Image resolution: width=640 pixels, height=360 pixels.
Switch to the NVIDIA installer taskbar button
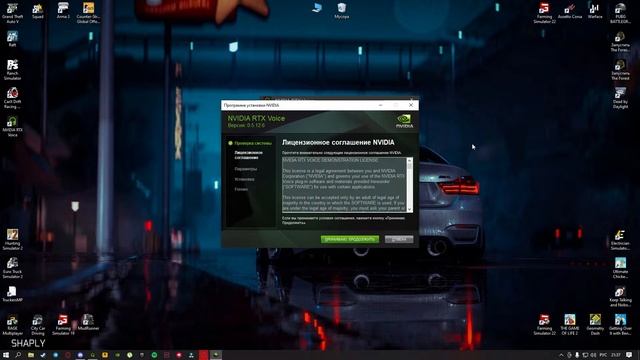click(x=216, y=355)
